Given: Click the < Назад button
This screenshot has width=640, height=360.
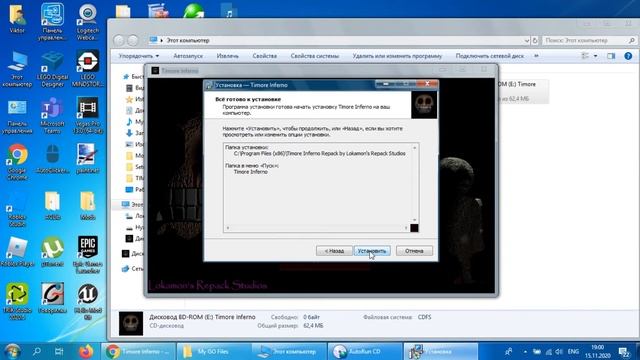Looking at the screenshot, I should (x=334, y=251).
